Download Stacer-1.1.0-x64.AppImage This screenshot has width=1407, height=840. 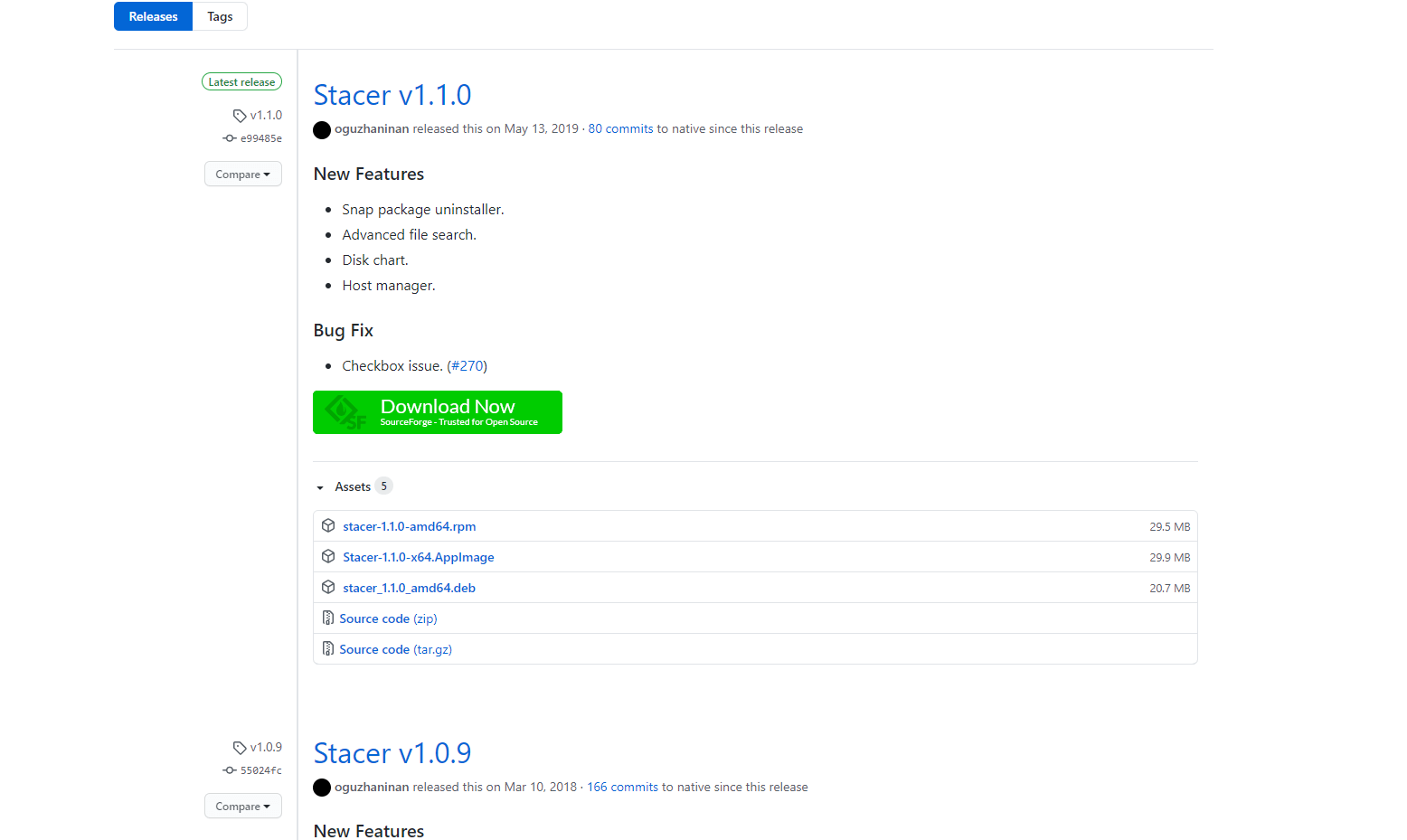click(419, 557)
